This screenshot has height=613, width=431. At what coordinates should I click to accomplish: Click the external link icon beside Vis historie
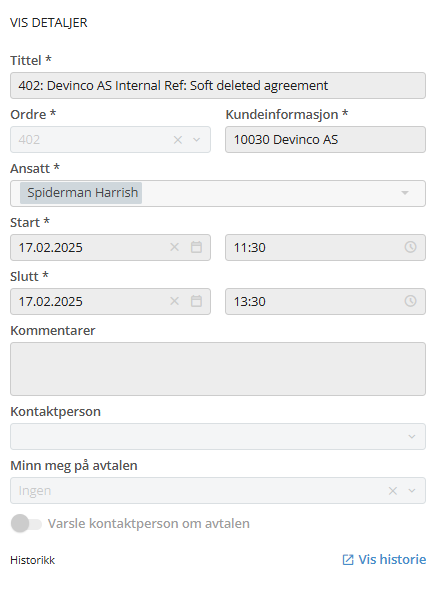348,560
